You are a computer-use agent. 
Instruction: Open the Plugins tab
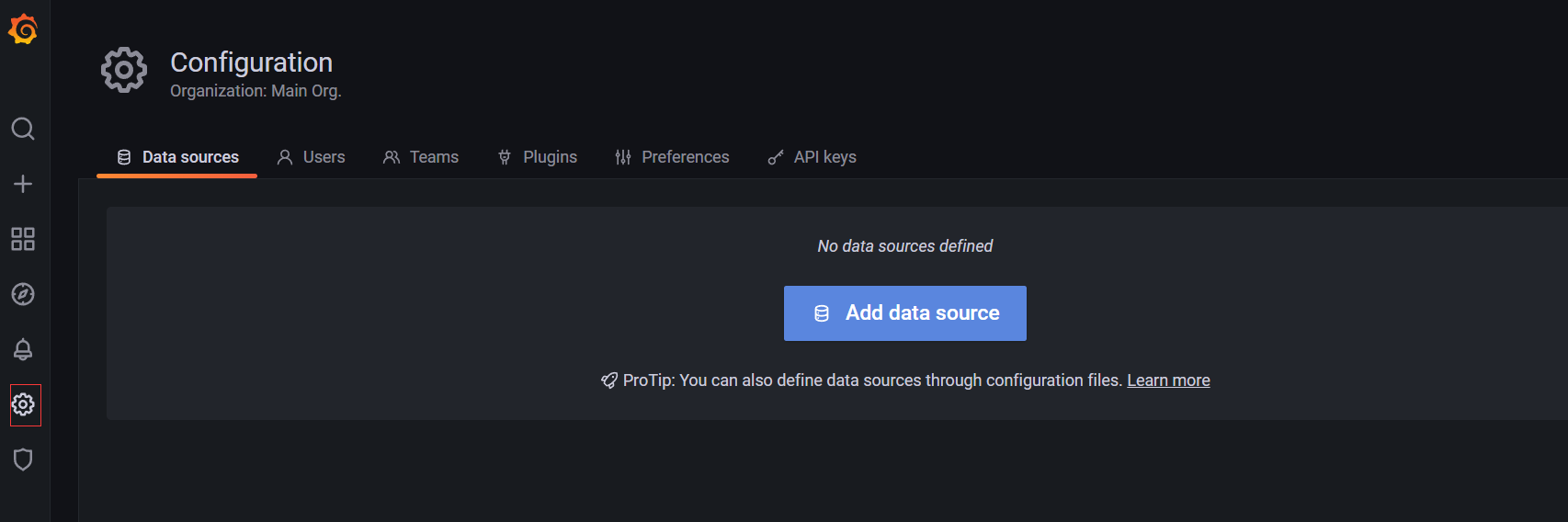(x=537, y=157)
